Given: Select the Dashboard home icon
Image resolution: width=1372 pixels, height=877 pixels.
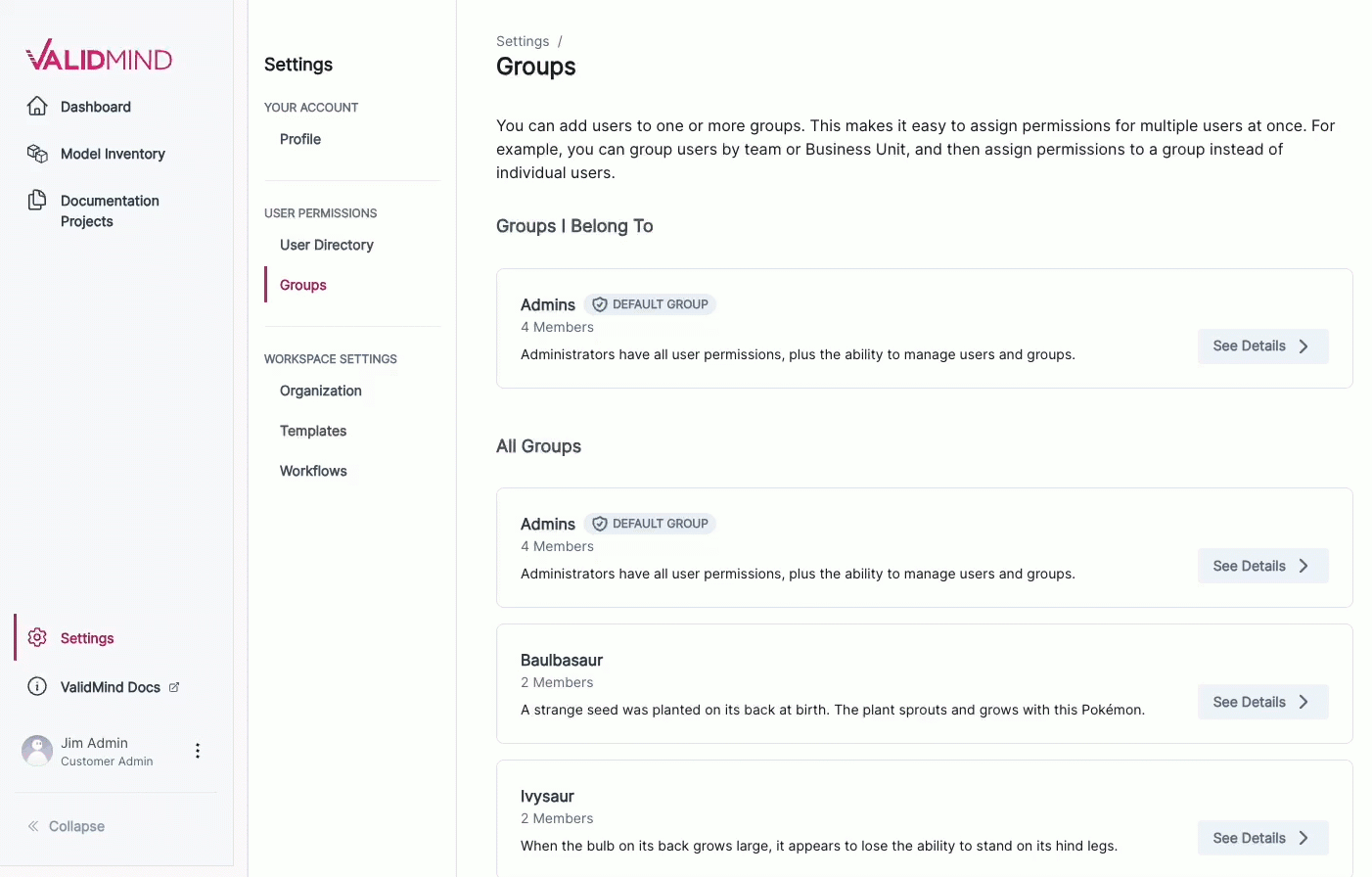Looking at the screenshot, I should tap(37, 106).
